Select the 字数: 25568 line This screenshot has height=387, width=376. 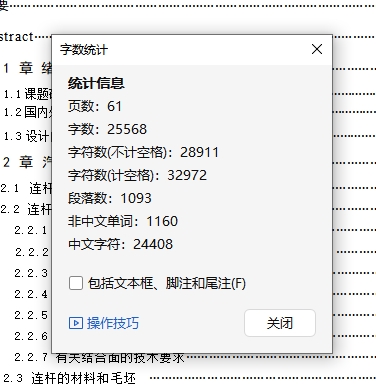pos(107,129)
